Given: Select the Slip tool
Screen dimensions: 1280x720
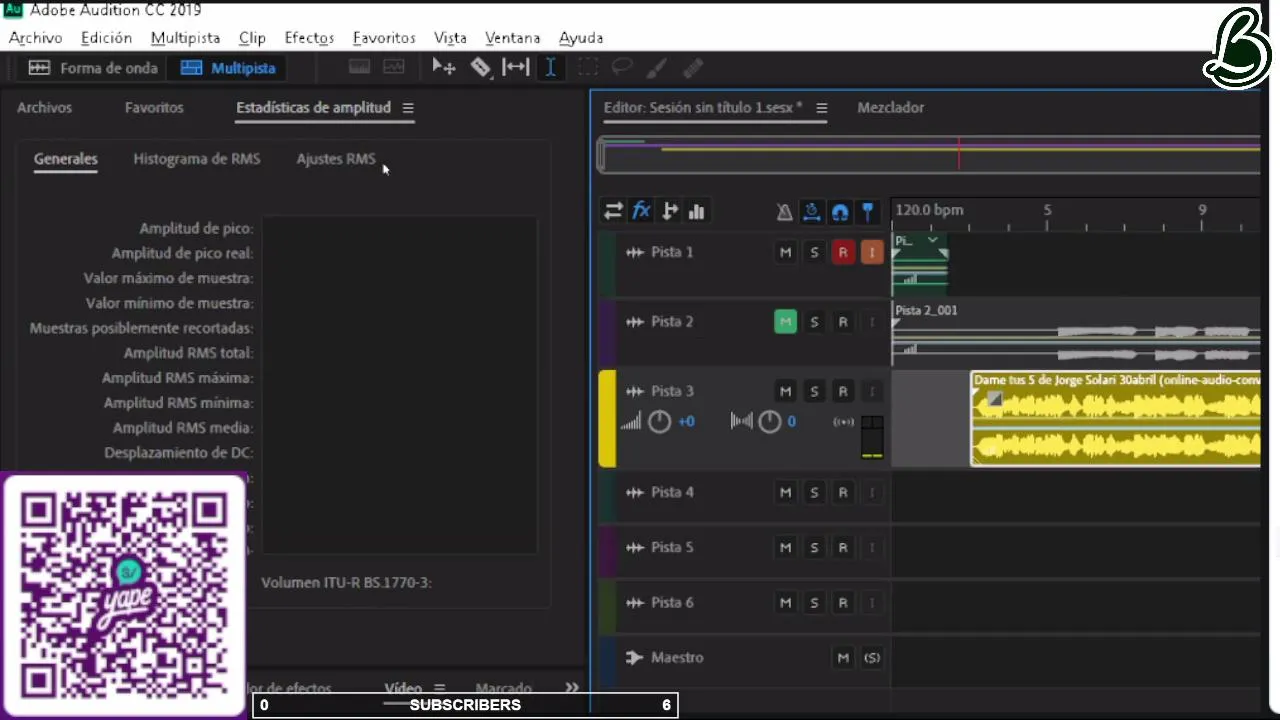Looking at the screenshot, I should tap(515, 67).
